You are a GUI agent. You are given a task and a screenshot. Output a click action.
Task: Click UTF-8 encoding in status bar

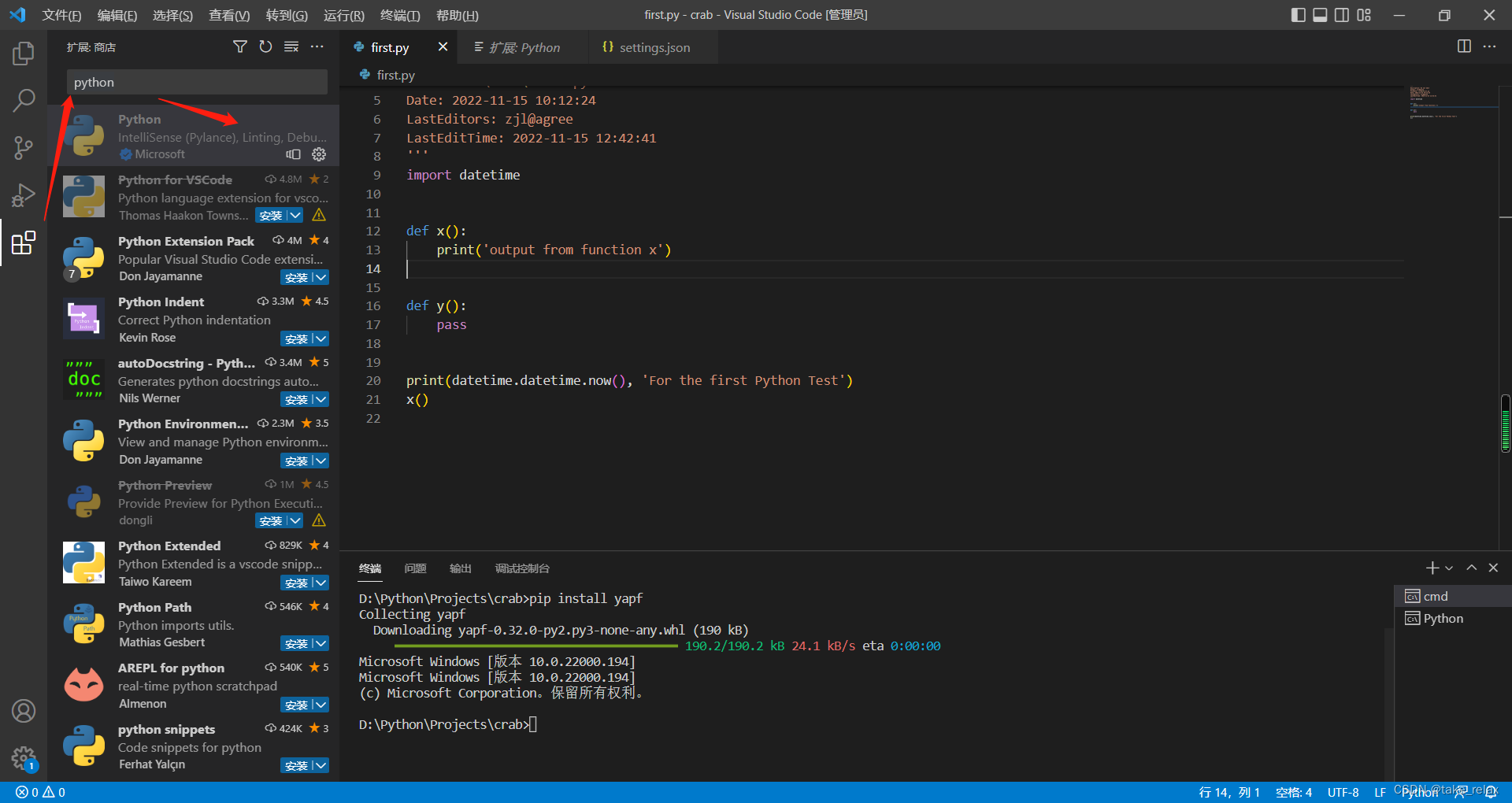coord(1343,792)
